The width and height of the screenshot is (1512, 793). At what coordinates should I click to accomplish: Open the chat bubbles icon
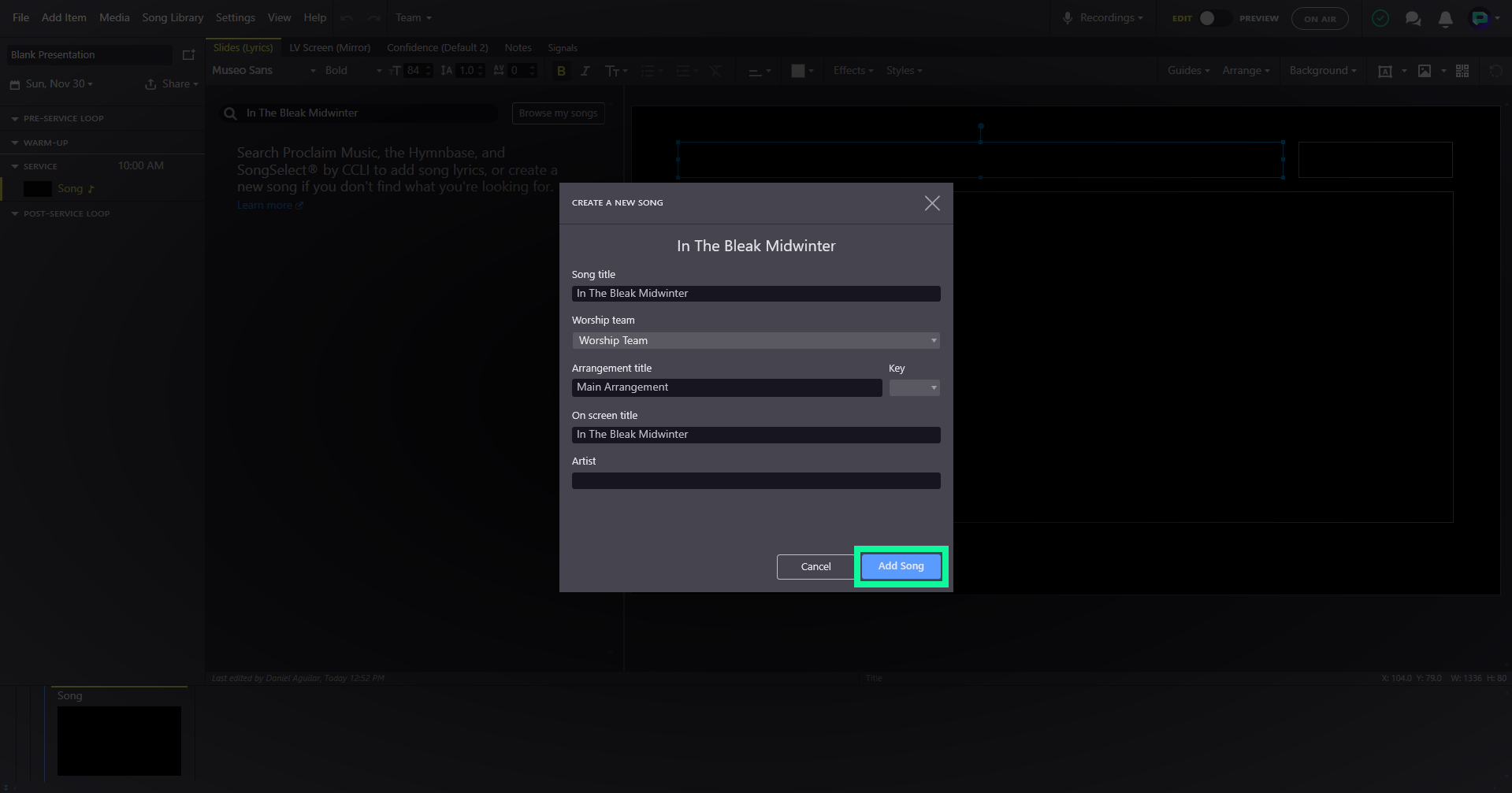tap(1413, 19)
